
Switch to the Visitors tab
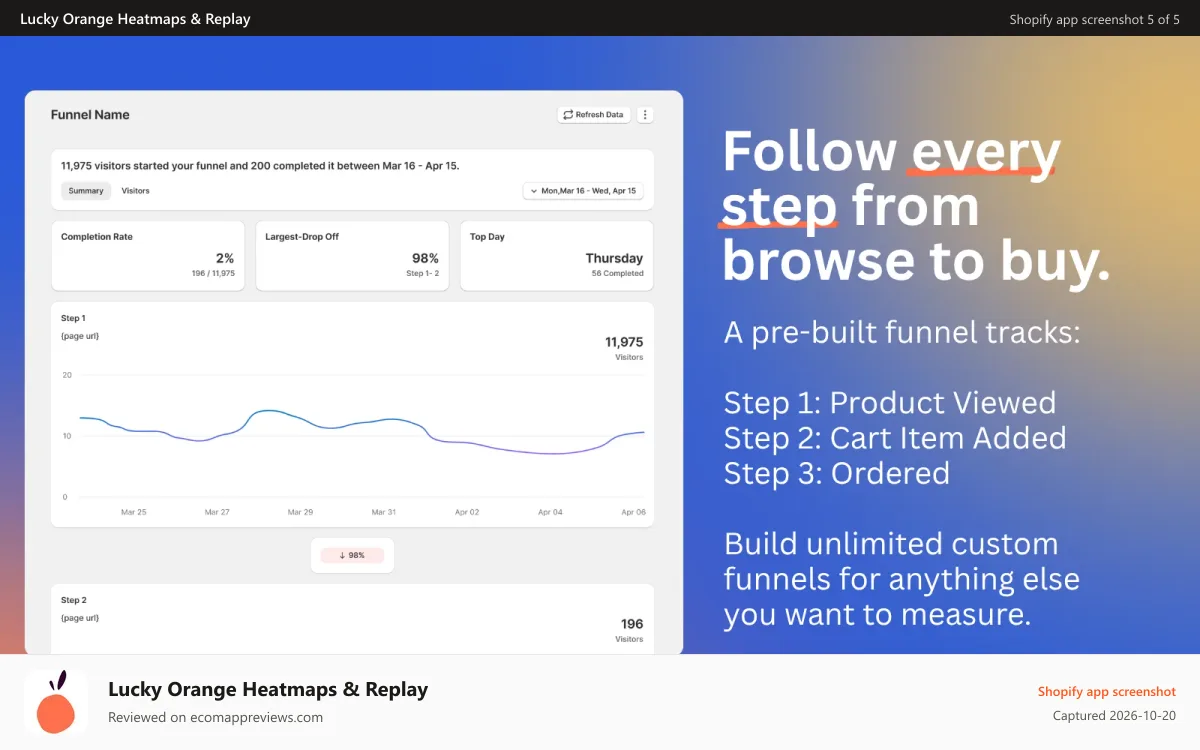[135, 191]
